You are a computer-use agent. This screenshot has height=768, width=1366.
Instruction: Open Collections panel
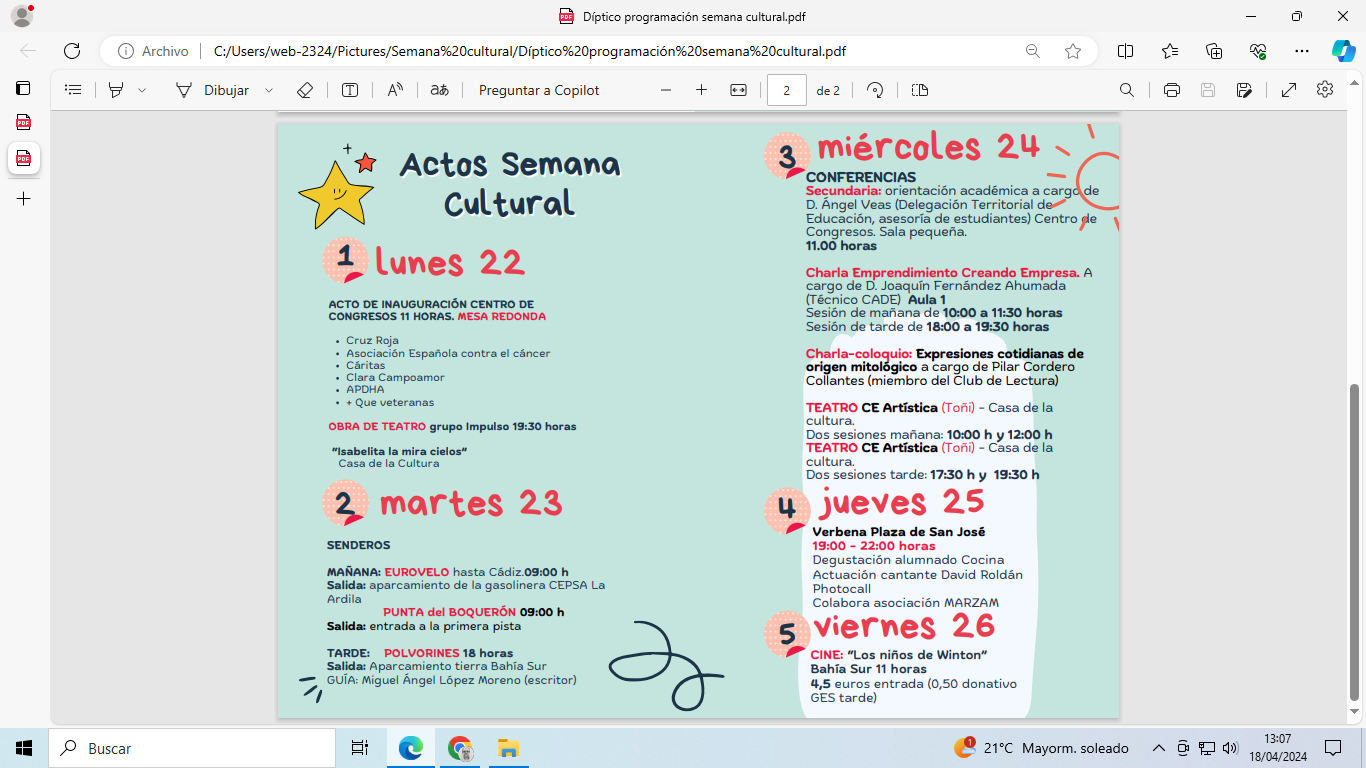[1214, 51]
